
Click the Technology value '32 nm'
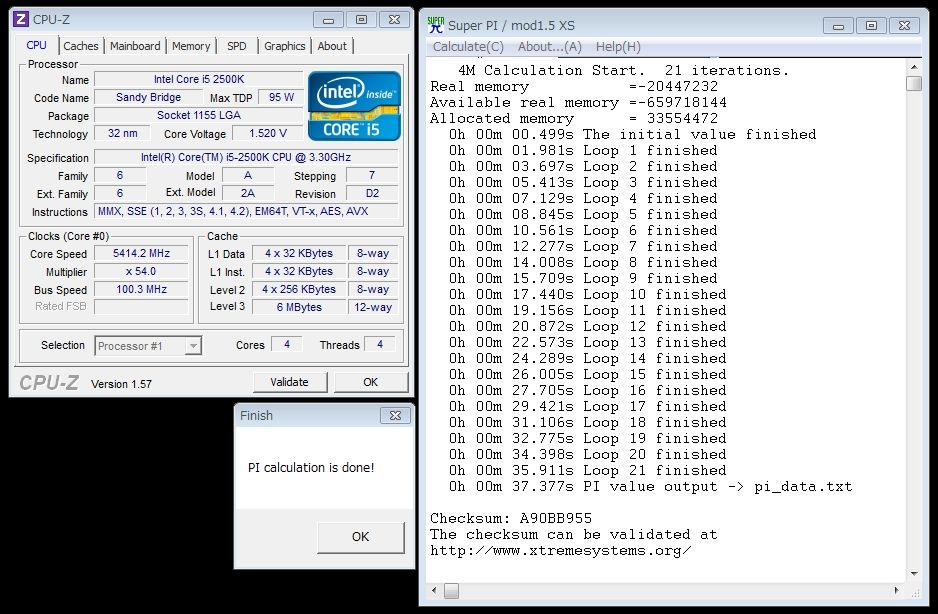123,133
